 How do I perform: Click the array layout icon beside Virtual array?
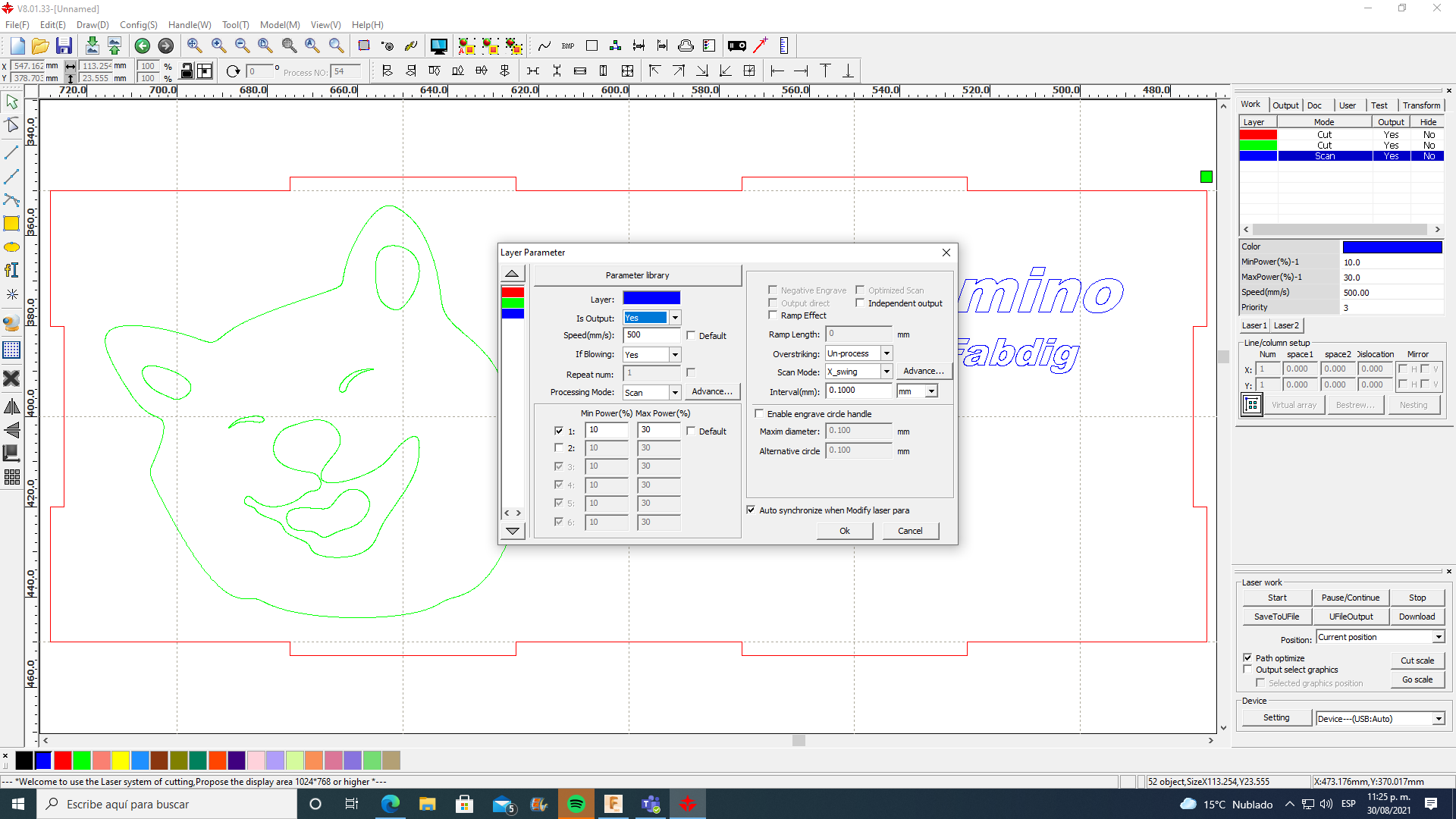(x=1252, y=405)
